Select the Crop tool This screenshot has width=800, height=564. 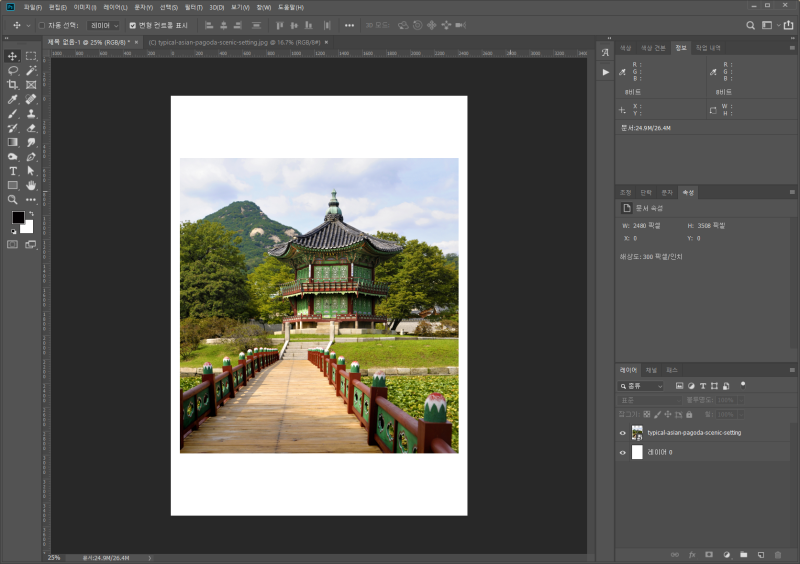tap(13, 85)
